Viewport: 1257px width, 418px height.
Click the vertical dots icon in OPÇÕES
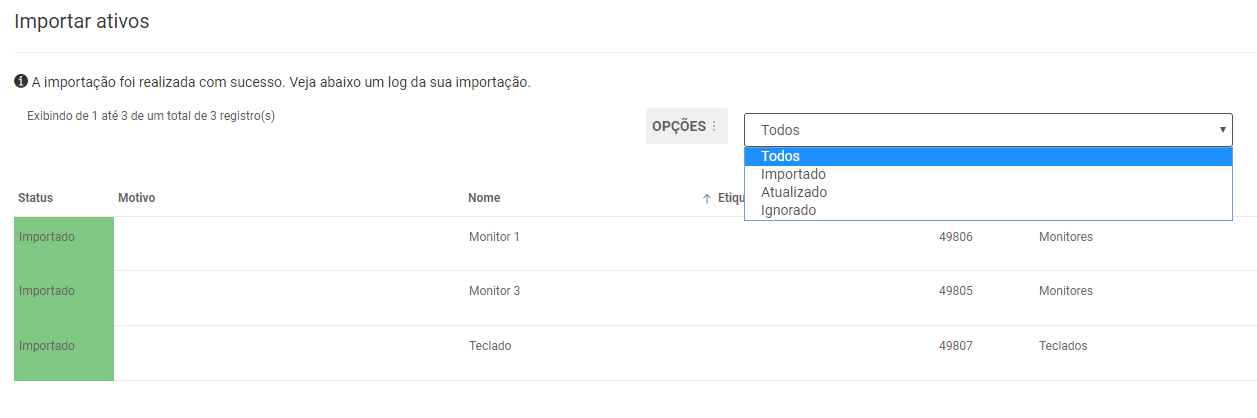(x=714, y=126)
